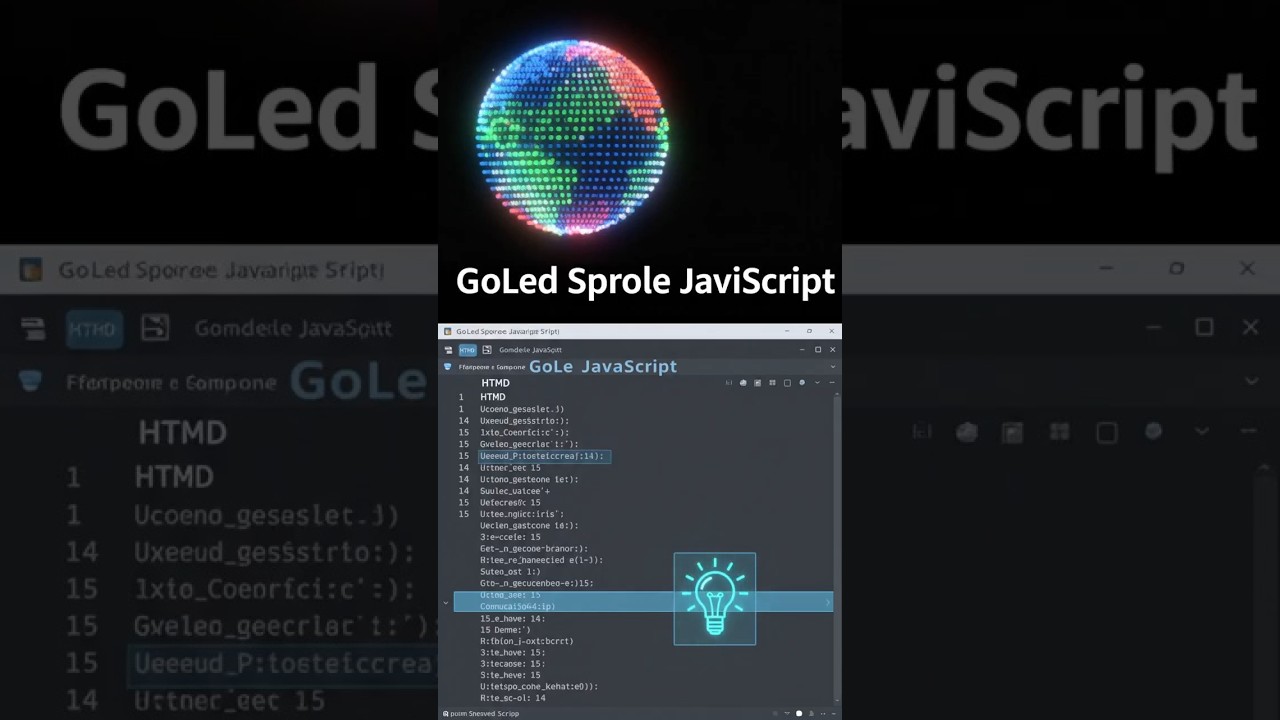Click code line H:tee_re_haneecied e(l-3):
Screen dimensions: 1280x720
click(x=541, y=560)
